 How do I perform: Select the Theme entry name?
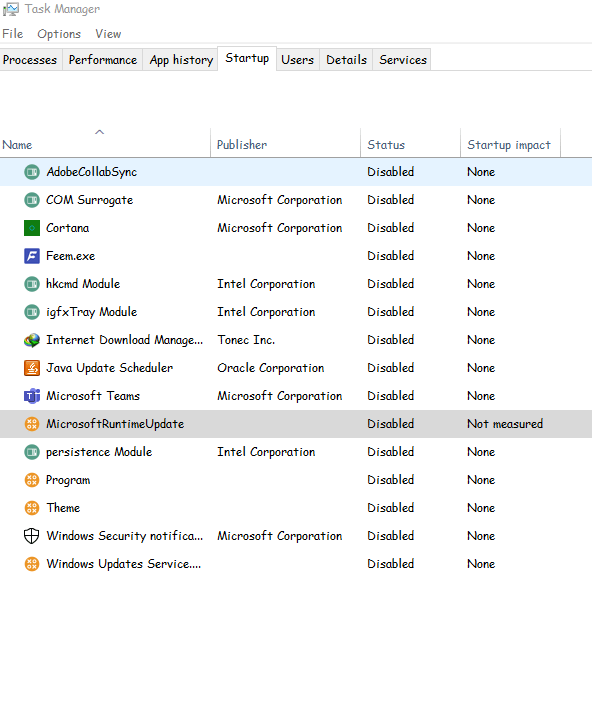(63, 508)
